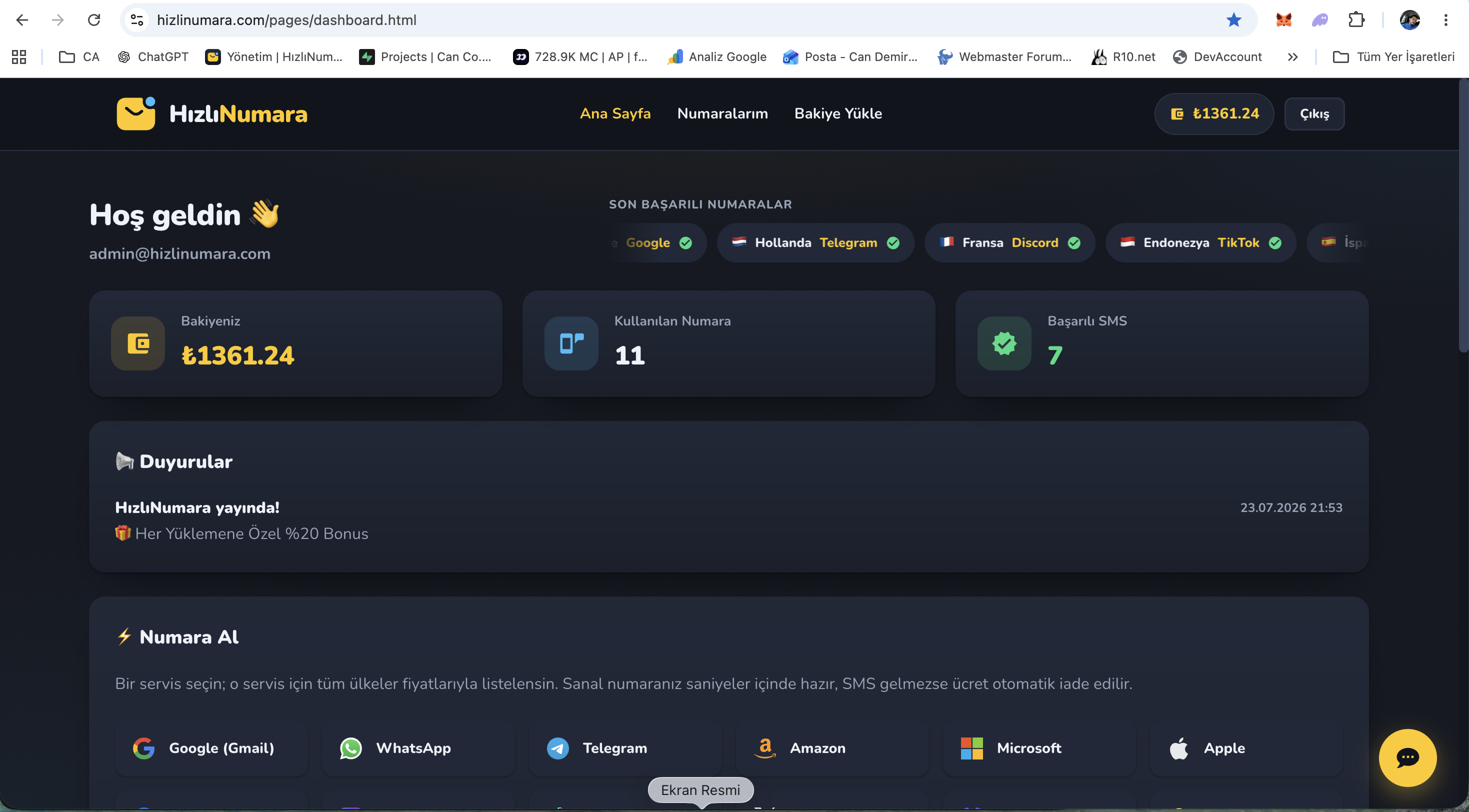This screenshot has width=1469, height=812.
Task: Open the MetaMask fox extension
Action: click(1283, 20)
